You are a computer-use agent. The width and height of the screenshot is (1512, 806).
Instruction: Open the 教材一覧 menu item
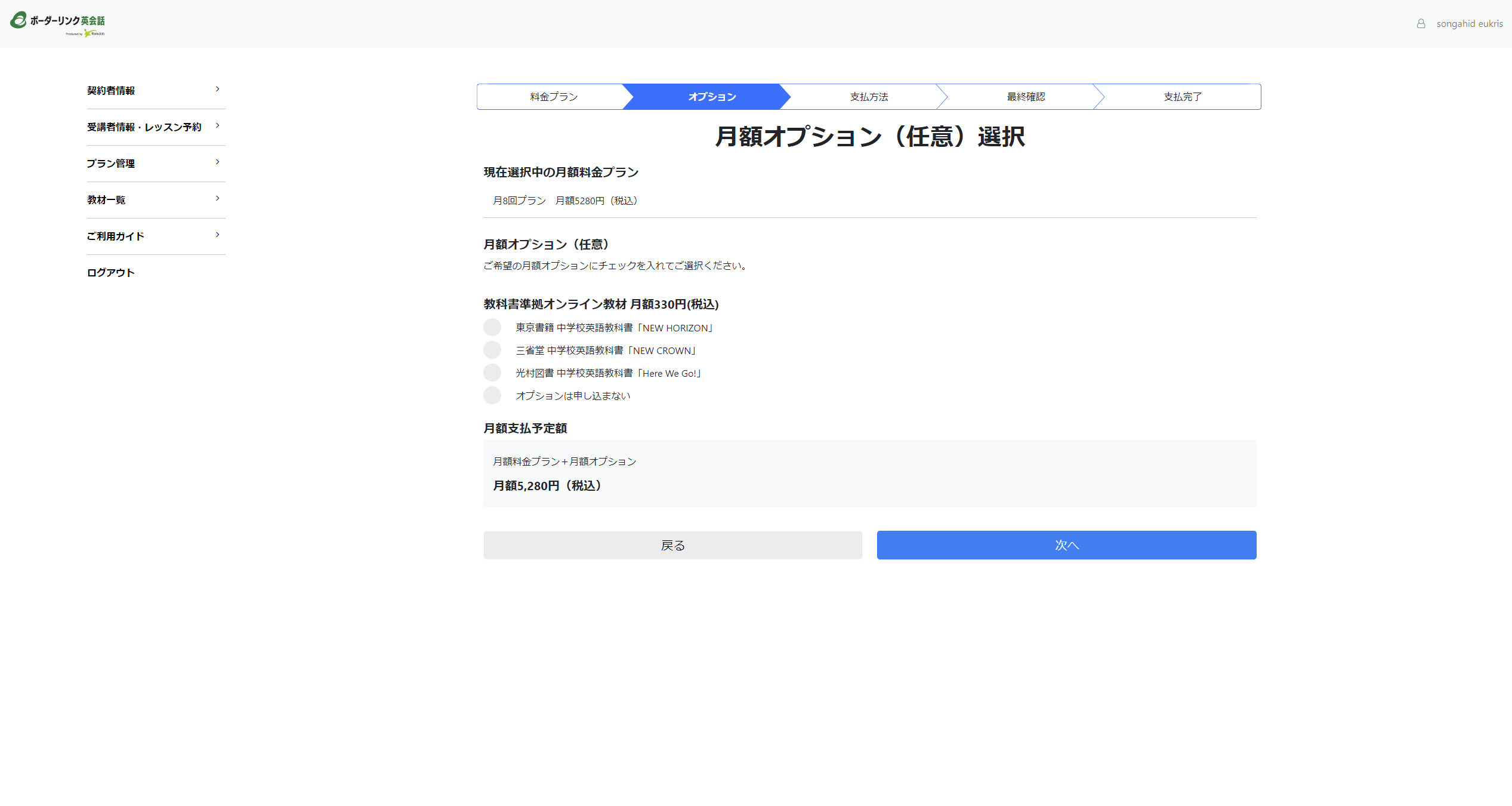coord(106,200)
